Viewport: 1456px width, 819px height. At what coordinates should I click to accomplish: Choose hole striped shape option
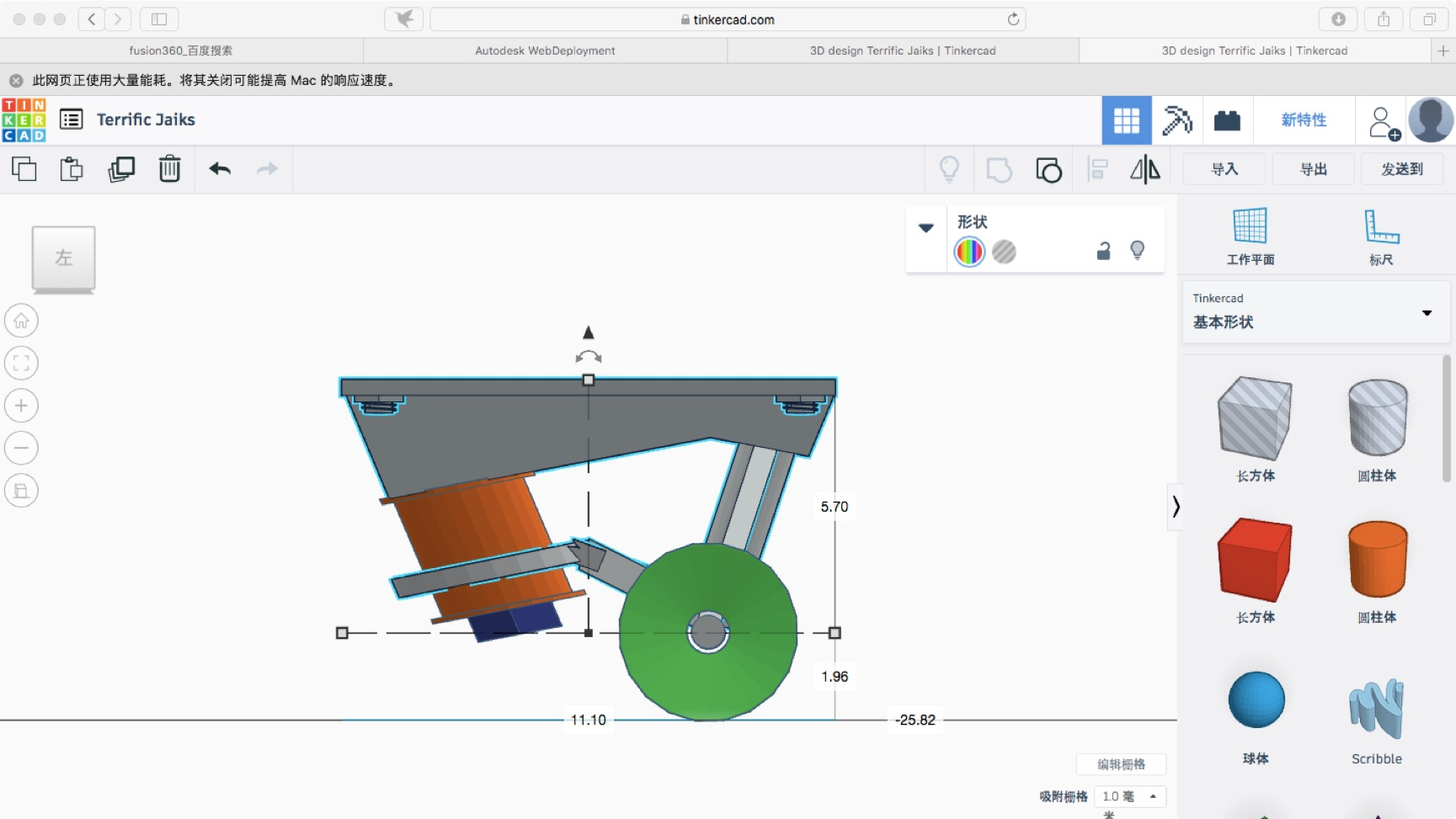pyautogui.click(x=1004, y=252)
